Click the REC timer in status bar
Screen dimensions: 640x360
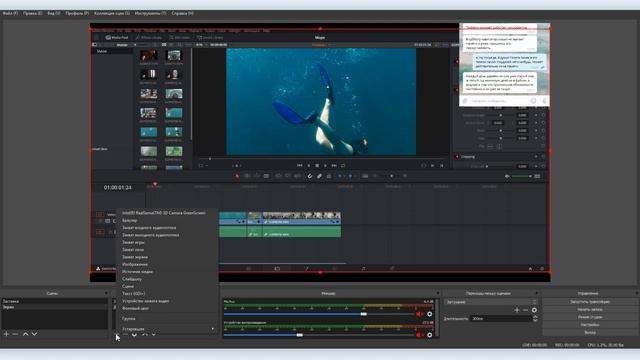567,345
